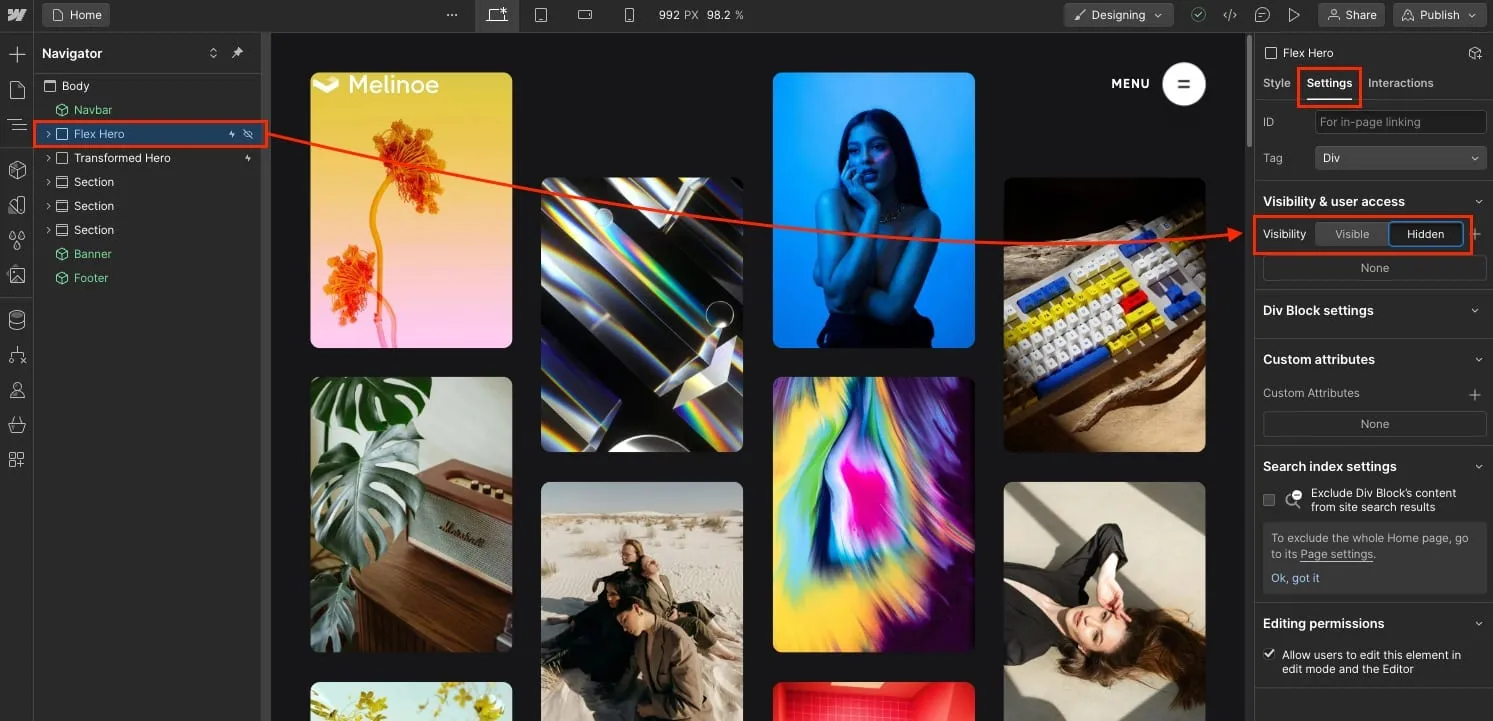Set visibility to Visible
The image size is (1493, 721).
[x=1352, y=234]
